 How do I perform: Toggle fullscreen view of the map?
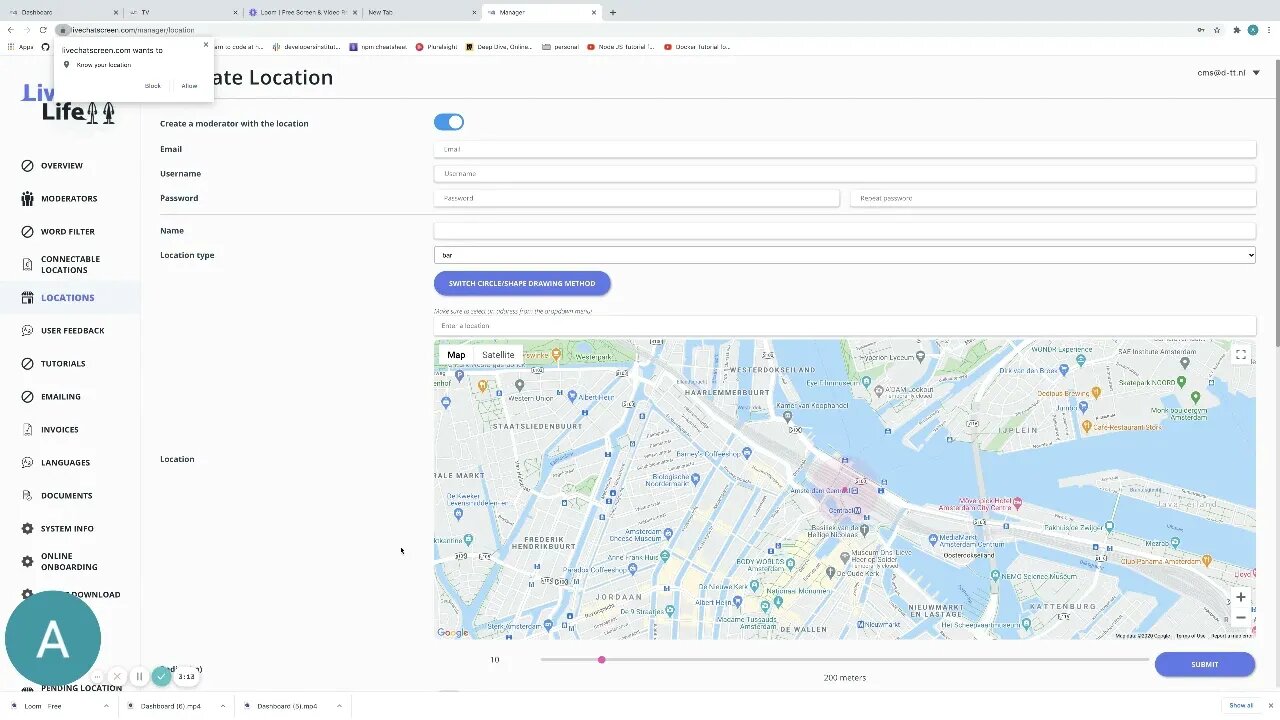[x=1240, y=355]
